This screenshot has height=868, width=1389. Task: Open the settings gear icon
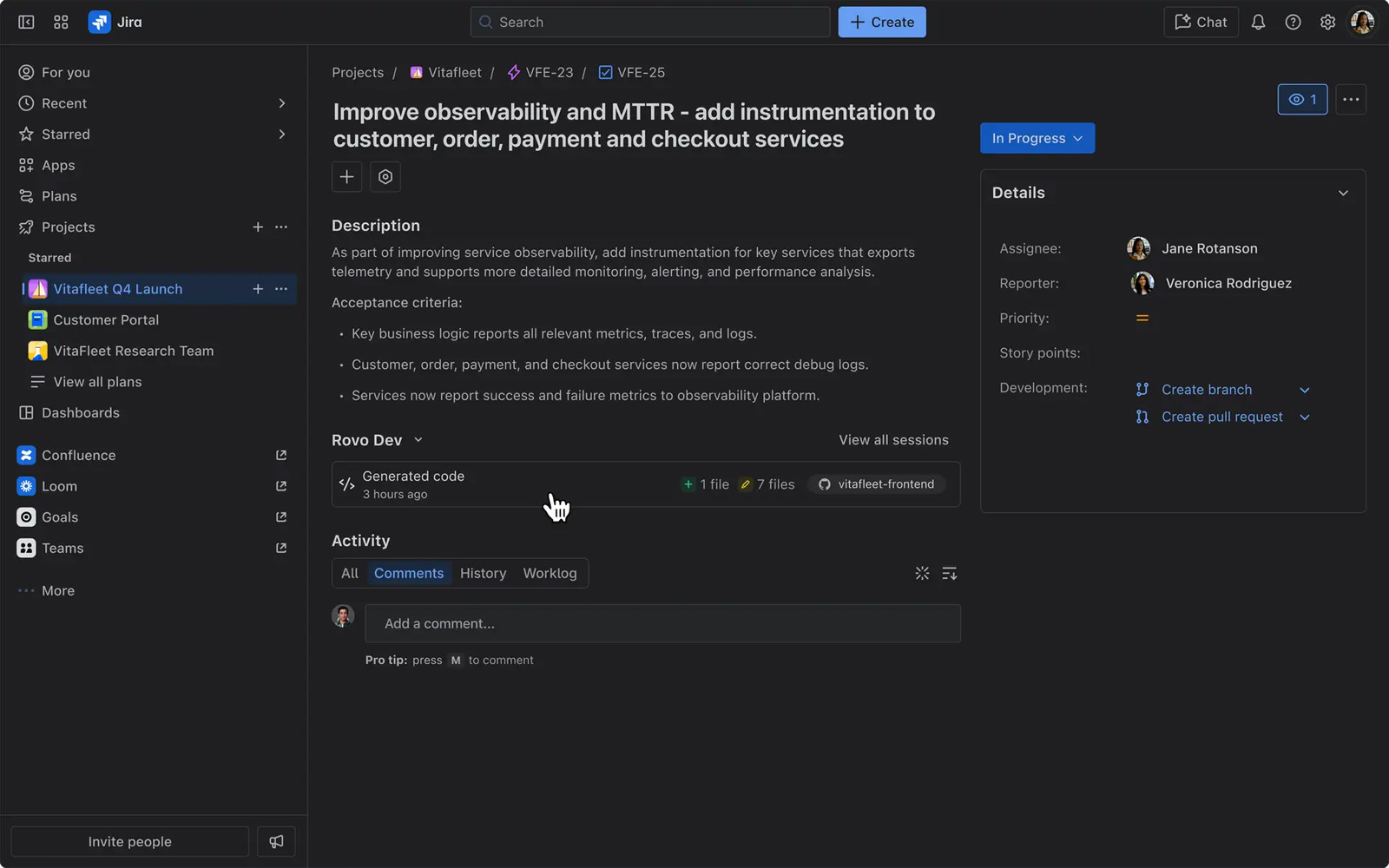point(1327,22)
